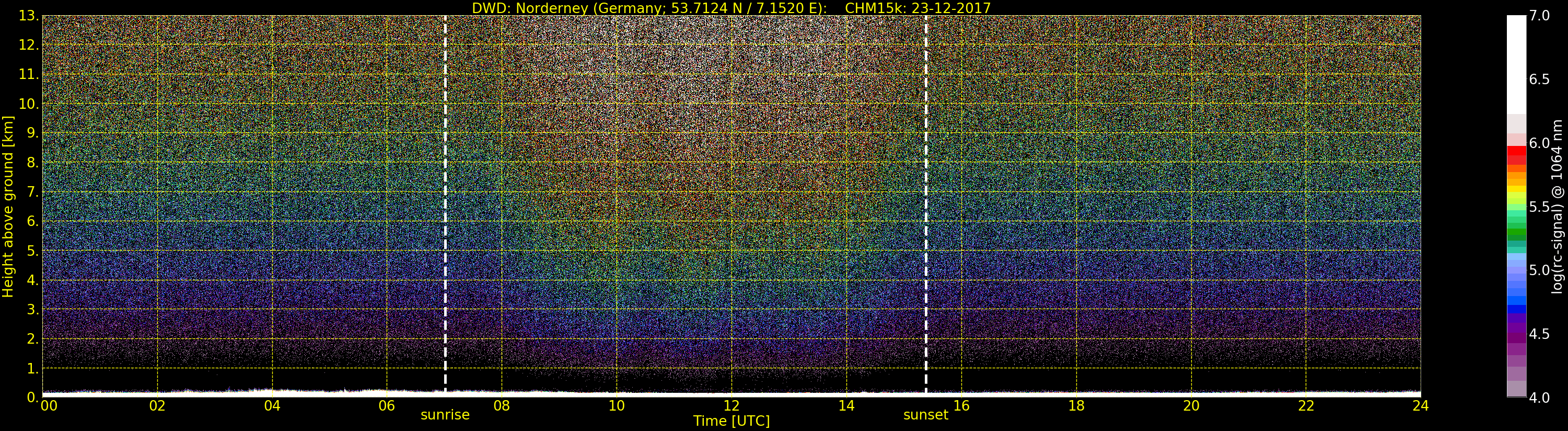Image resolution: width=1568 pixels, height=431 pixels.
Task: Click the height axis tick label '12.'
Action: pyautogui.click(x=29, y=45)
